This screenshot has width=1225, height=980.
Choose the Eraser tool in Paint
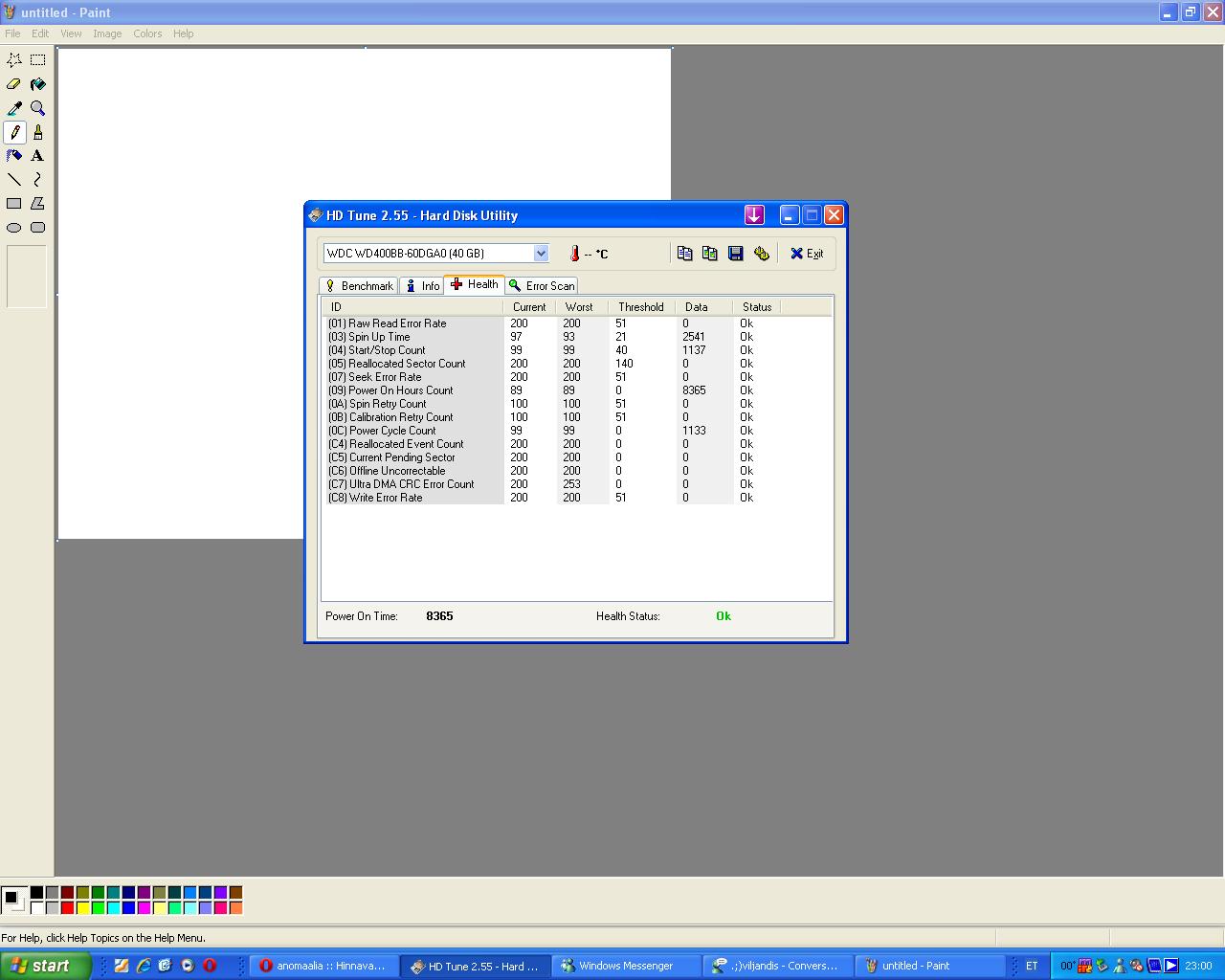[14, 84]
